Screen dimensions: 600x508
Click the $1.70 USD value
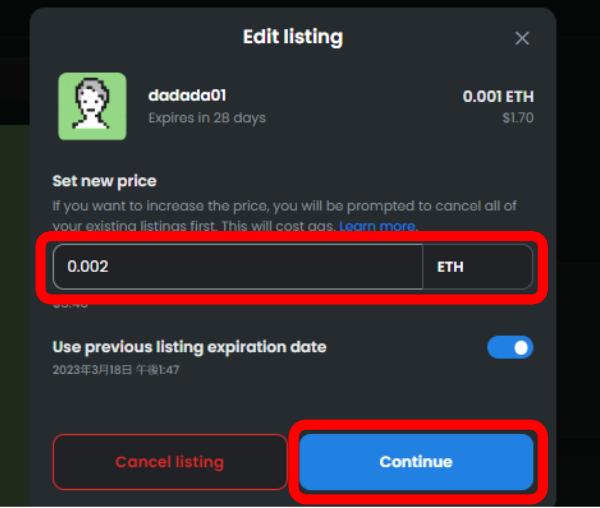518,118
